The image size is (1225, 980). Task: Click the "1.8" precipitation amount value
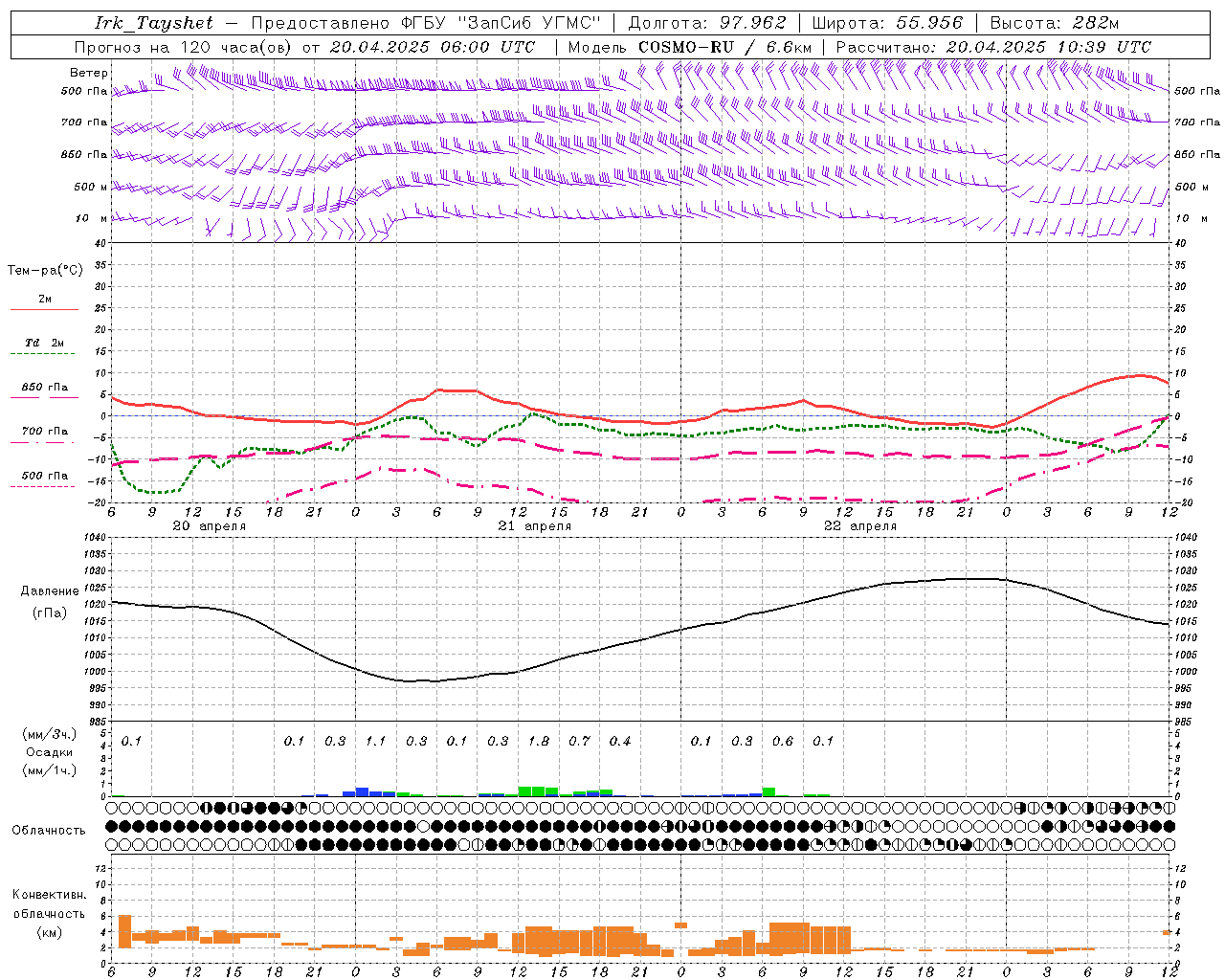coord(539,741)
